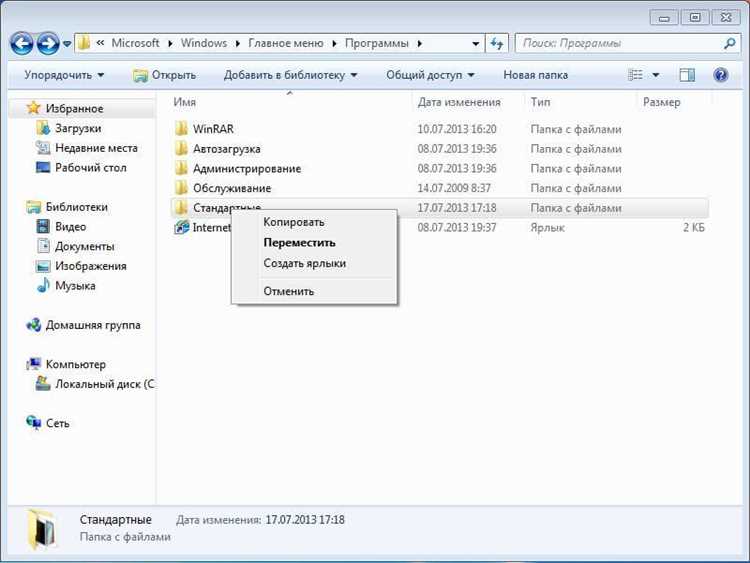Go forward with the Forward arrow
750x563 pixels.
[48, 44]
